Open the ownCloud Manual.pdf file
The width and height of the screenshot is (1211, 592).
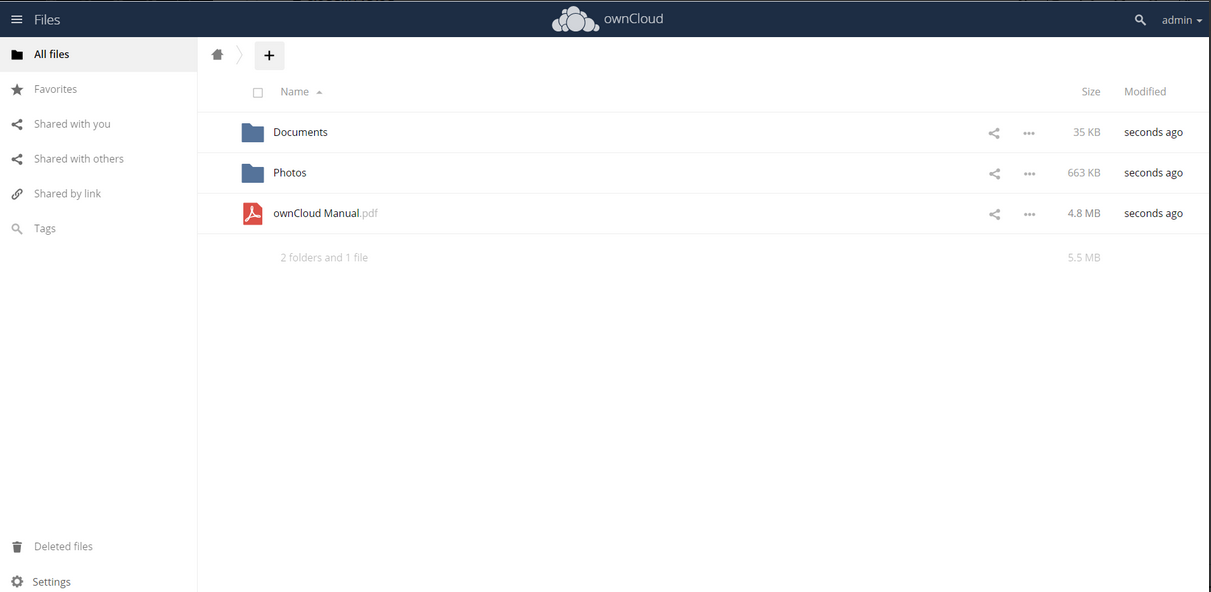pyautogui.click(x=315, y=214)
